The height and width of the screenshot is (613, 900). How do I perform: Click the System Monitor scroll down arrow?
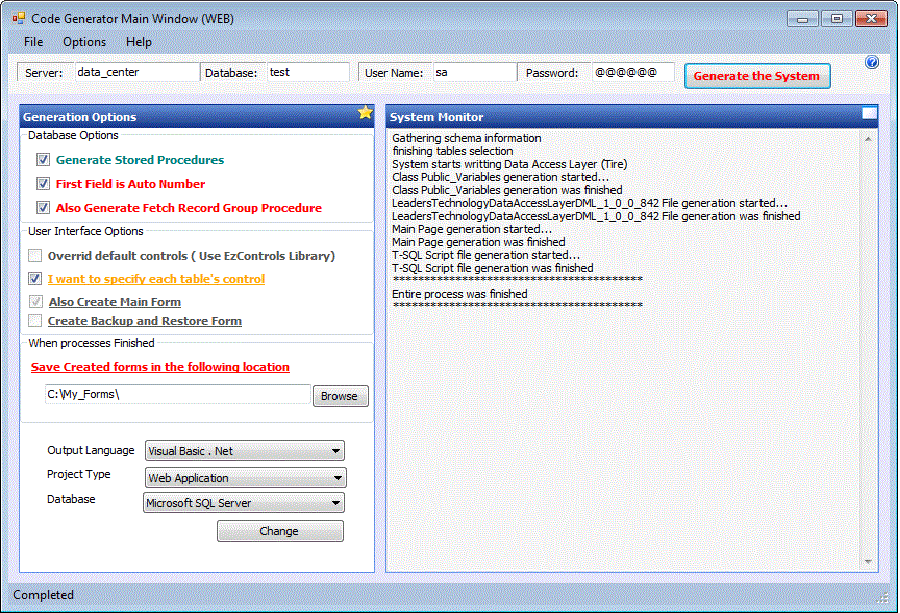point(868,562)
